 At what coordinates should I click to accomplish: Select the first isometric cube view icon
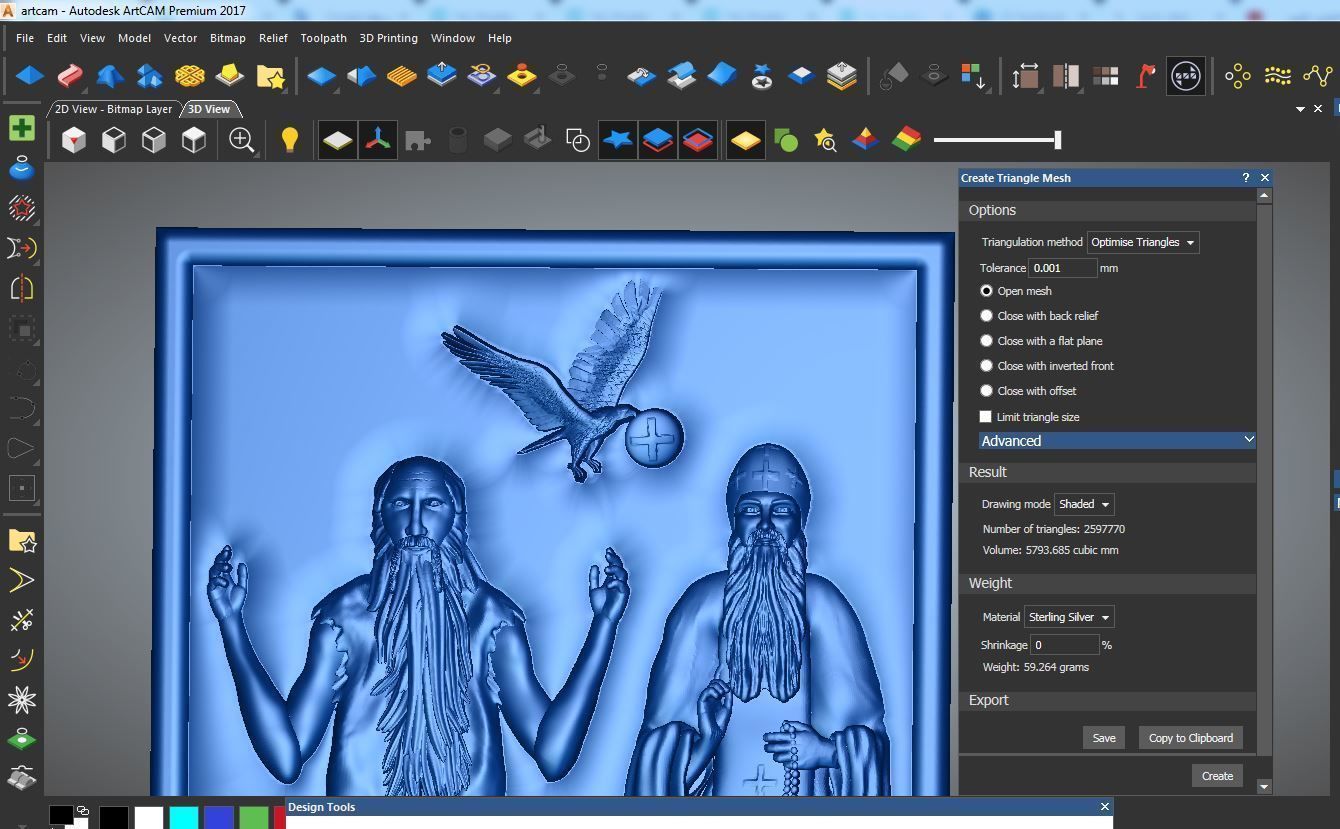tap(74, 140)
